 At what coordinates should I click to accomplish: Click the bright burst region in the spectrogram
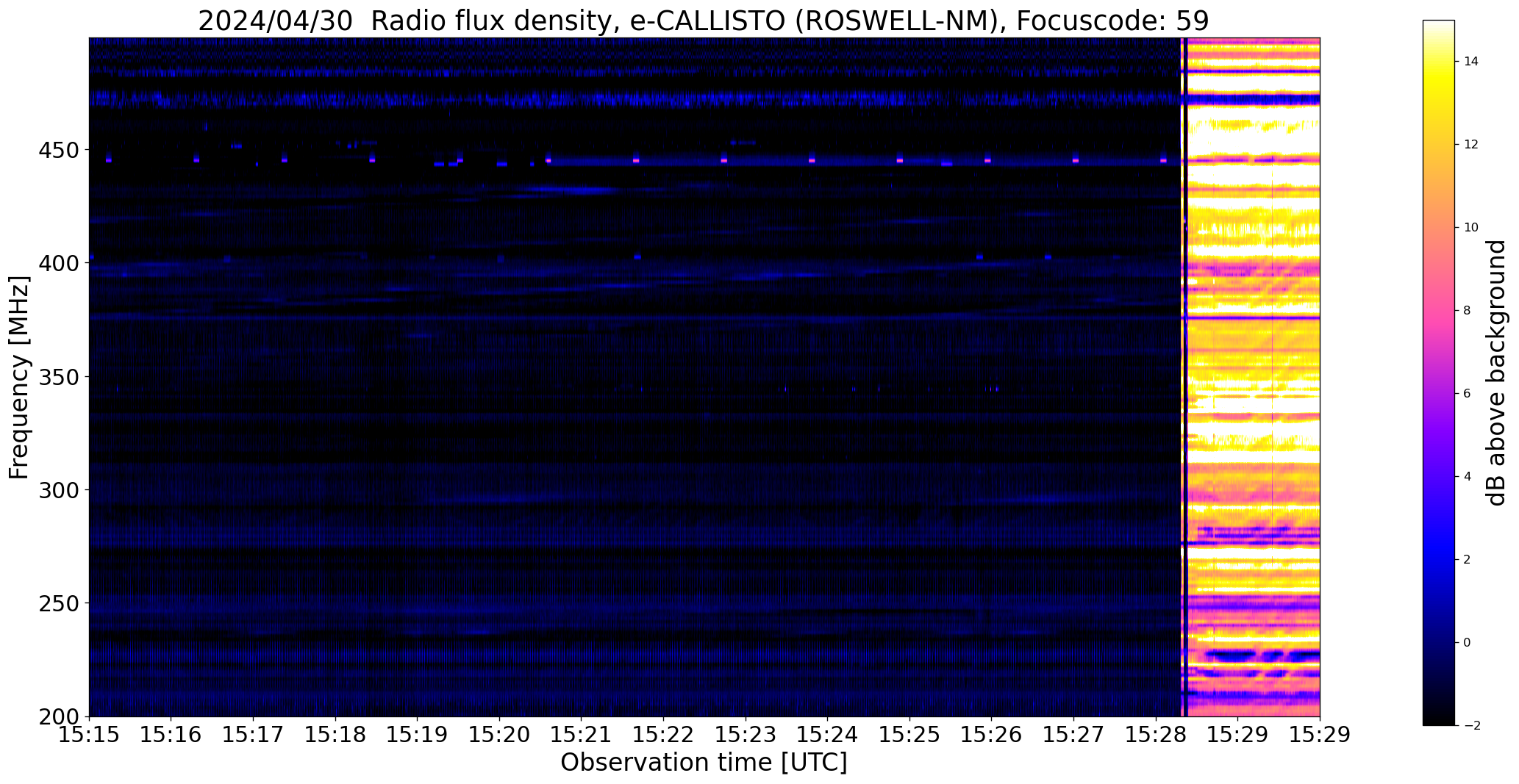pyautogui.click(x=1251, y=377)
